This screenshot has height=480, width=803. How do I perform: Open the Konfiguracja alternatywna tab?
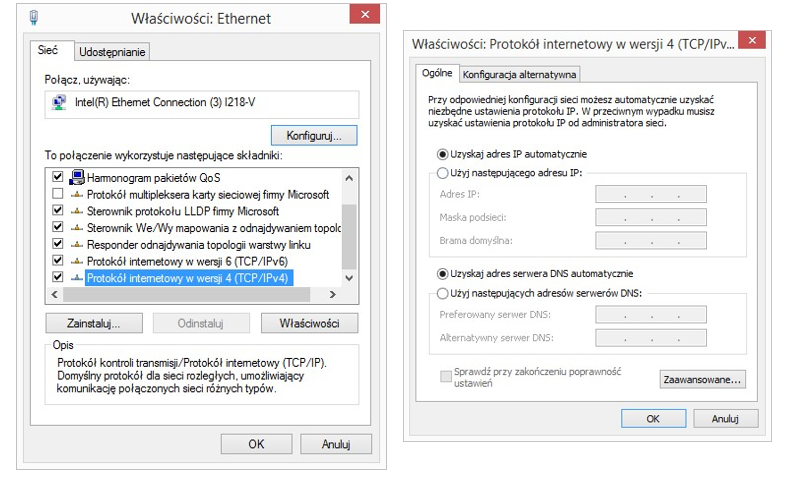tap(520, 74)
